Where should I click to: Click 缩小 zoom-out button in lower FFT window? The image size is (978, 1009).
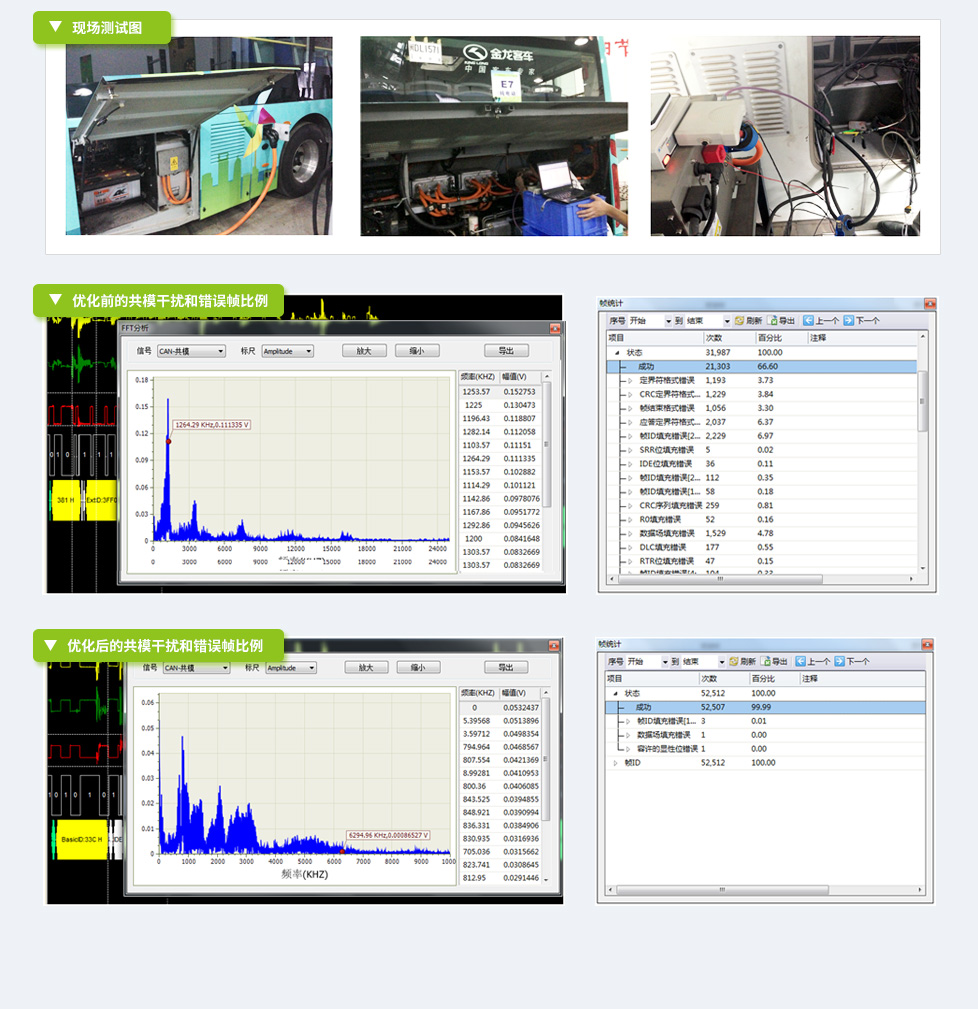418,668
